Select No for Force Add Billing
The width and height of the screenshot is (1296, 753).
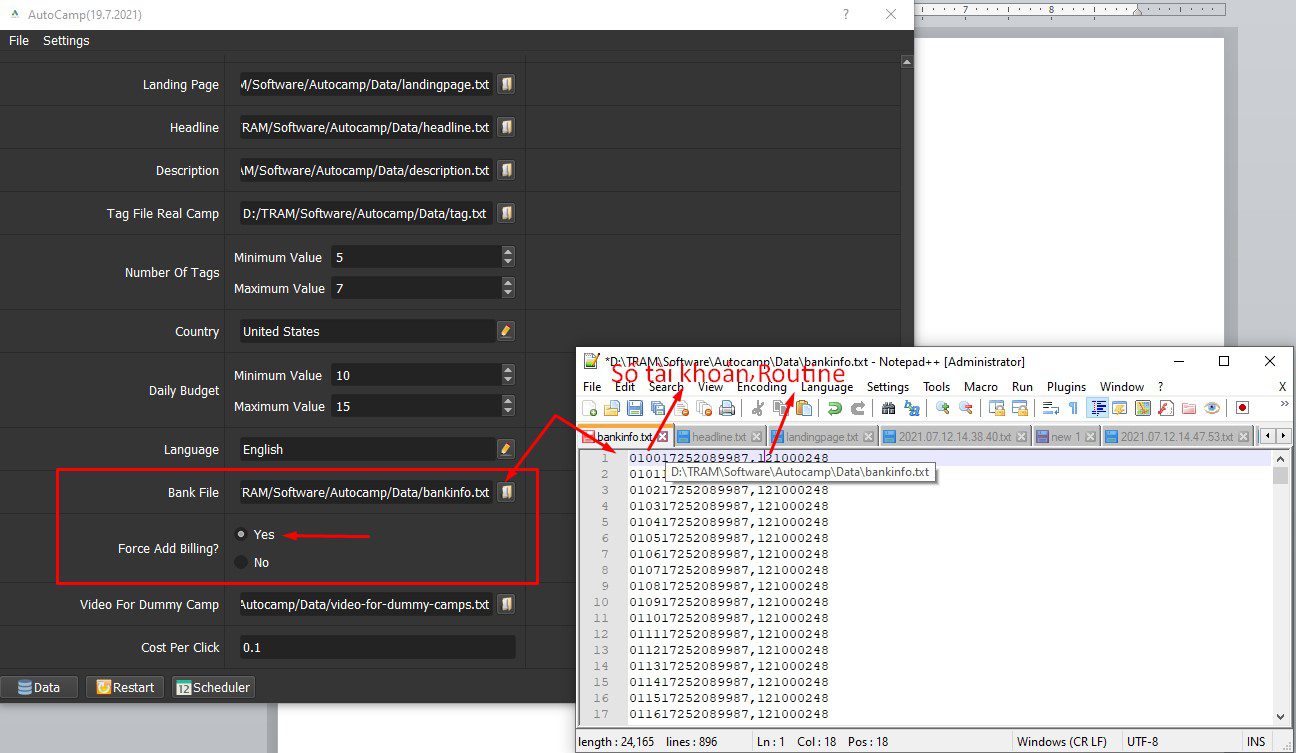pos(241,562)
